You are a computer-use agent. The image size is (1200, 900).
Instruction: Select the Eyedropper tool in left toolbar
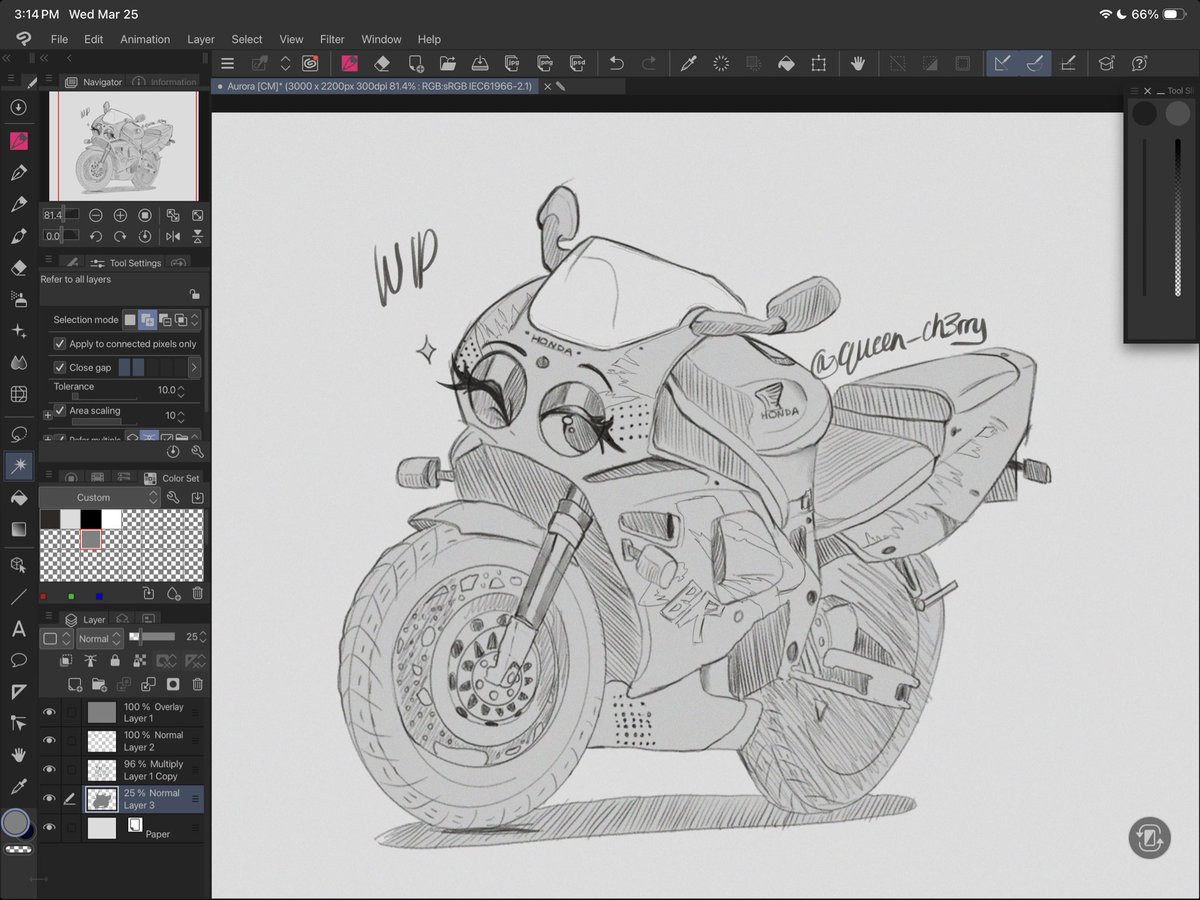click(18, 787)
